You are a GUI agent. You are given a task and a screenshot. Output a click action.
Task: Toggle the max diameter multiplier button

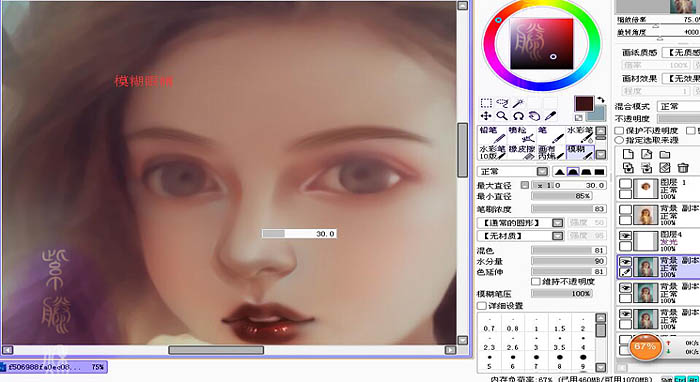coord(525,185)
